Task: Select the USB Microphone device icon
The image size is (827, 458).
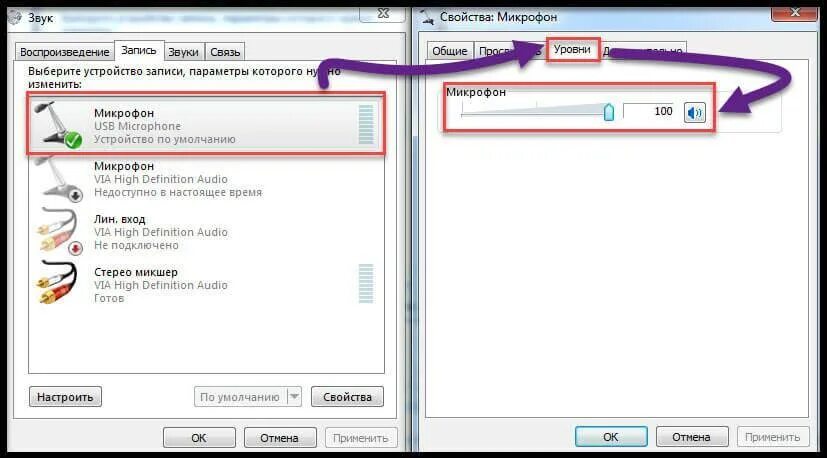Action: point(57,123)
